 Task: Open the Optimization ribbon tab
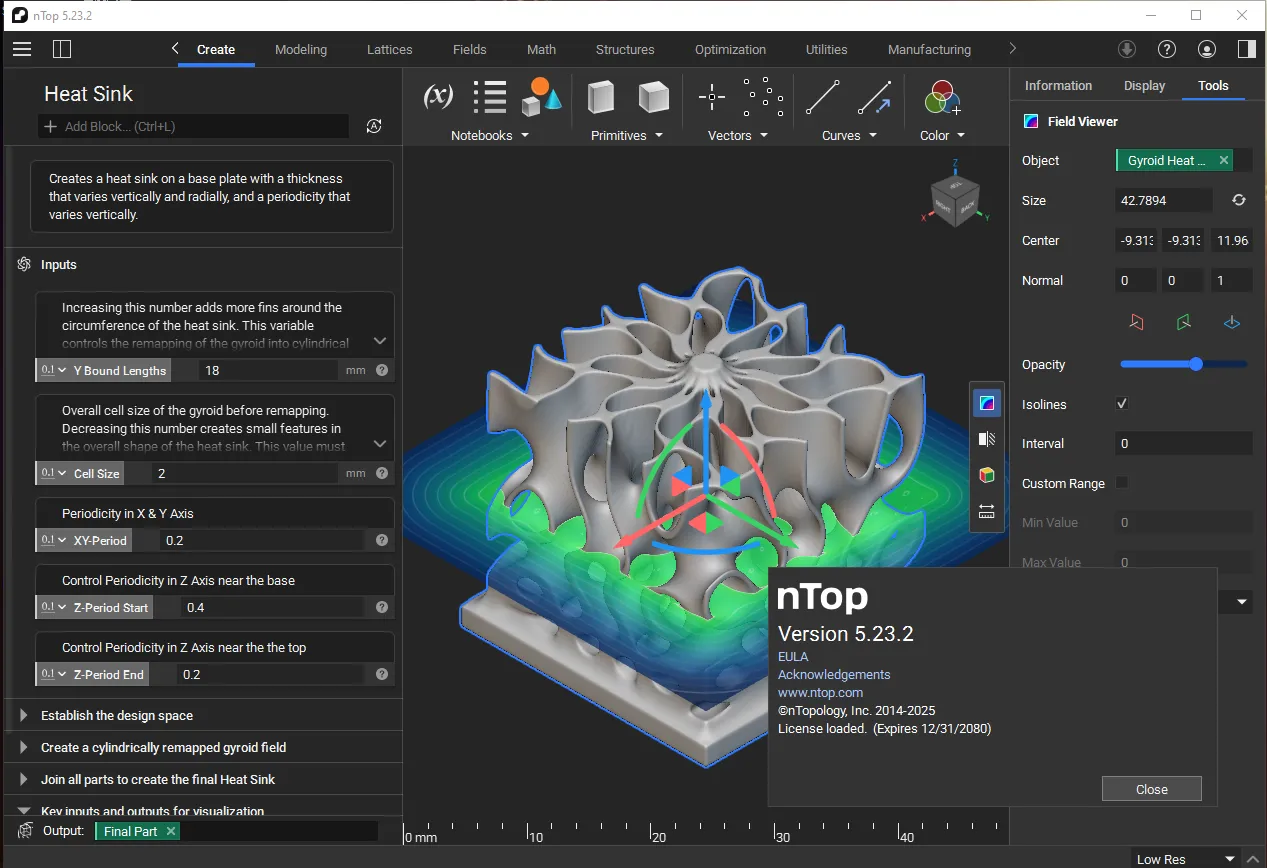coord(730,49)
